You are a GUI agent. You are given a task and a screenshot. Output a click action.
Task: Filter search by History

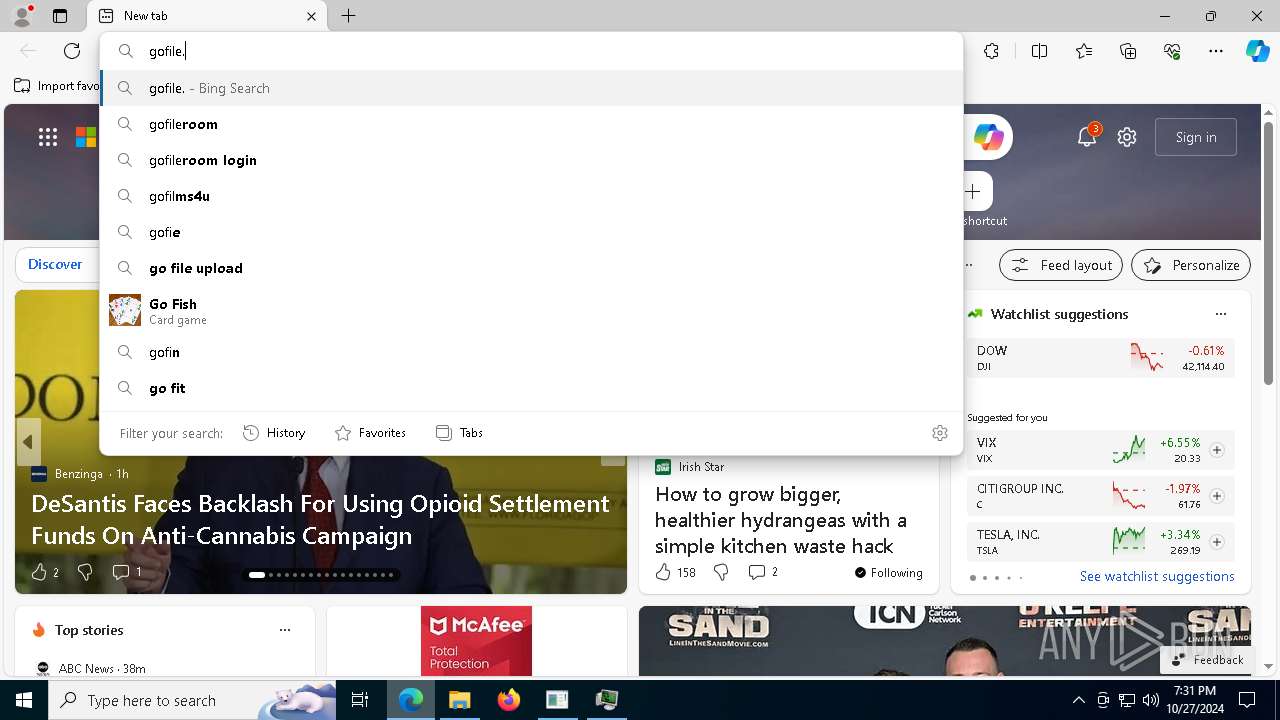(274, 433)
